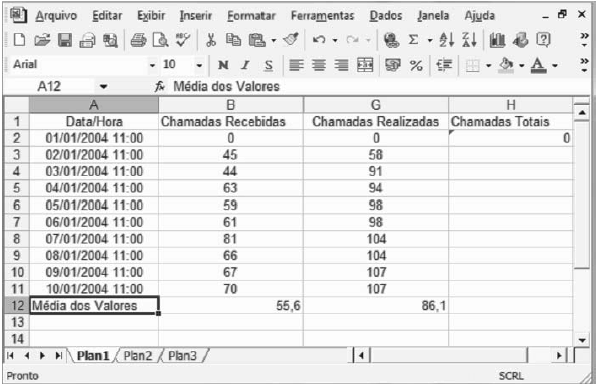Expand the Name Box dropdown arrow beside A12
Screen dimensions: 598x386
[x=103, y=87]
